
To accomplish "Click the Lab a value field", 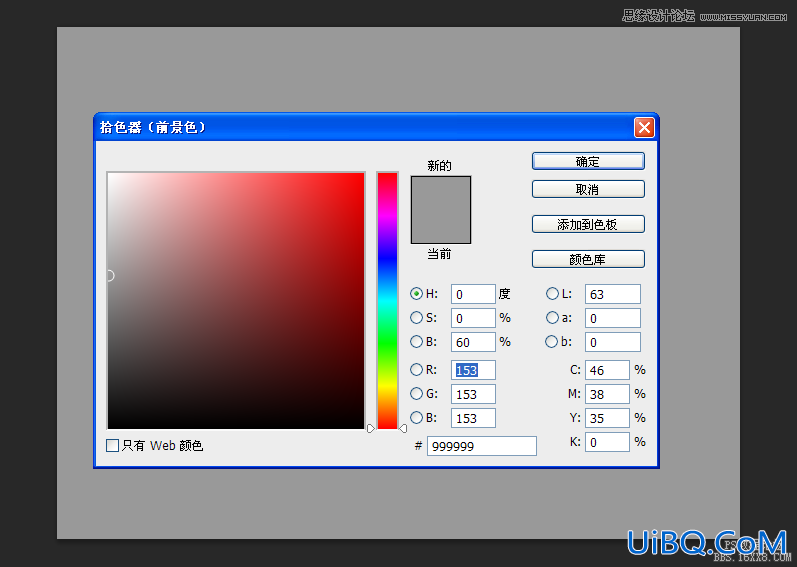I will point(613,318).
